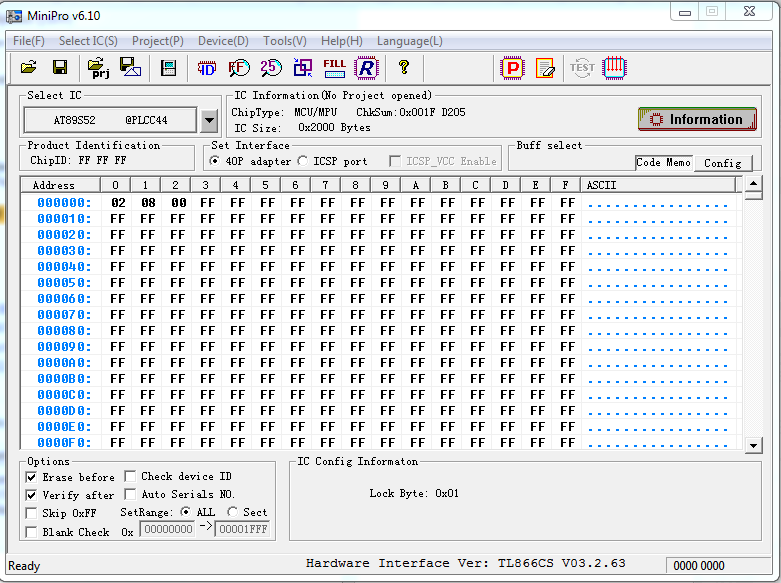Screen dimensions: 781x583
Task: Click the Save file floppy icon
Action: pyautogui.click(x=60, y=67)
